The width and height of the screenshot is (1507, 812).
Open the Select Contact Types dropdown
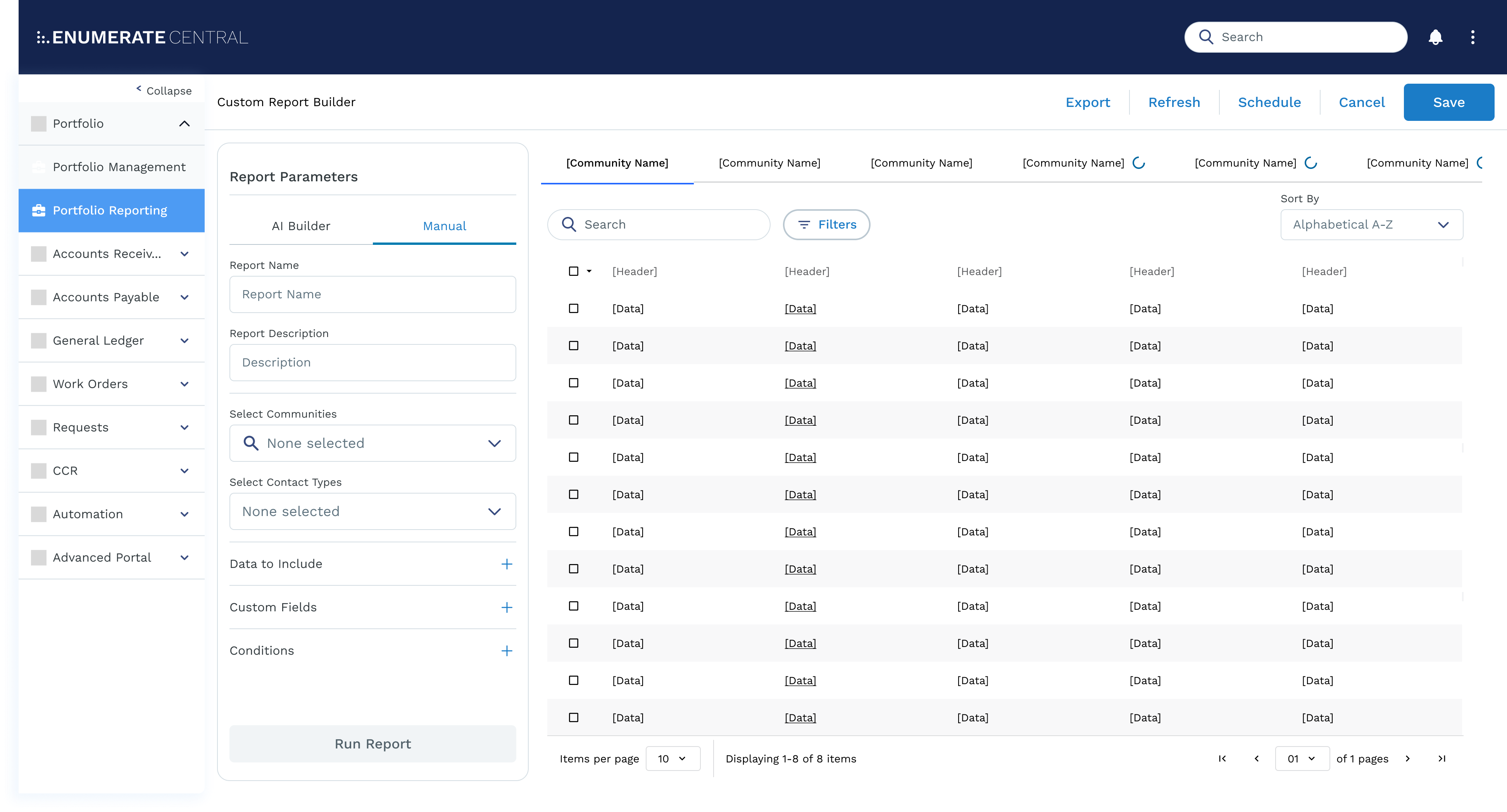(x=372, y=511)
